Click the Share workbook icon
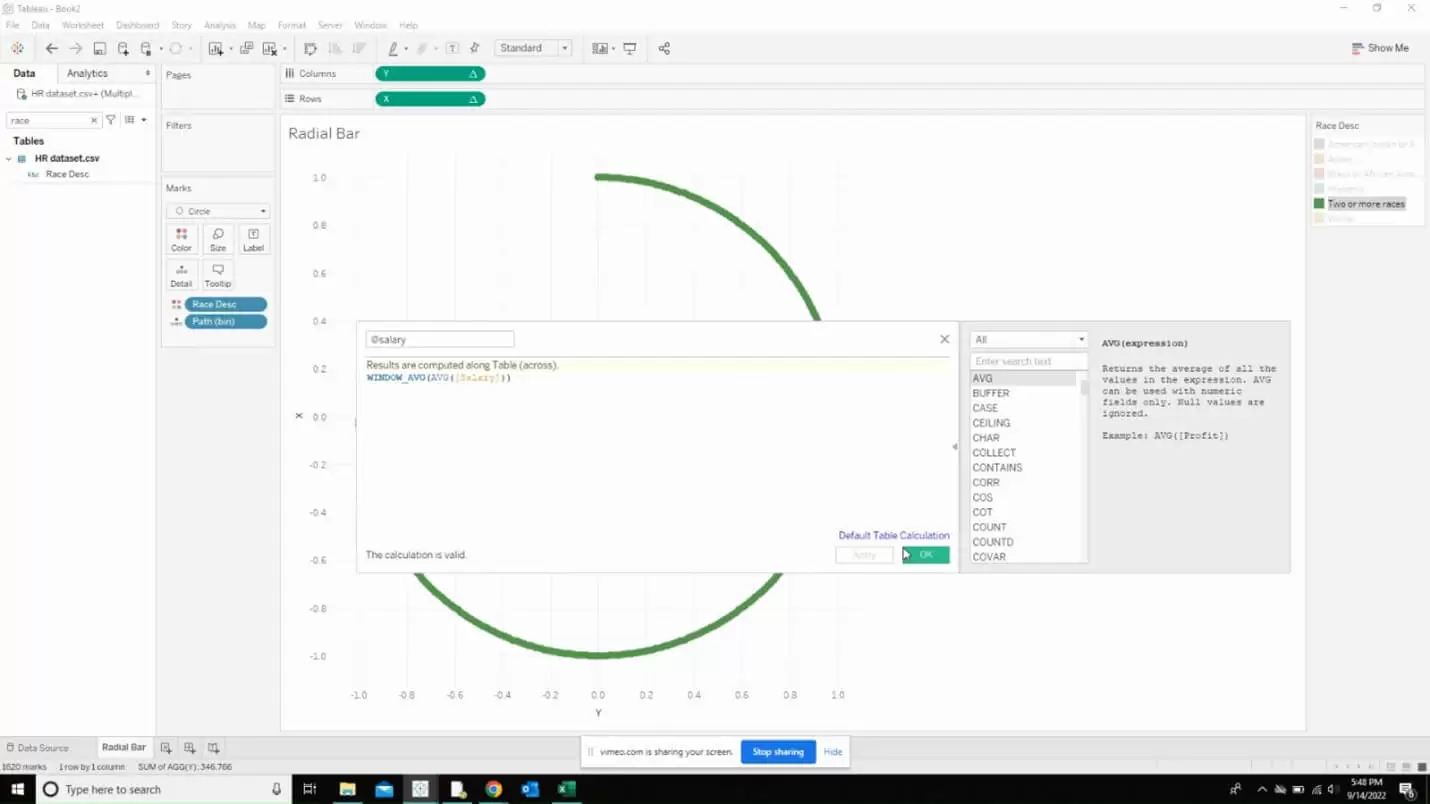The height and width of the screenshot is (804, 1430). tap(664, 48)
